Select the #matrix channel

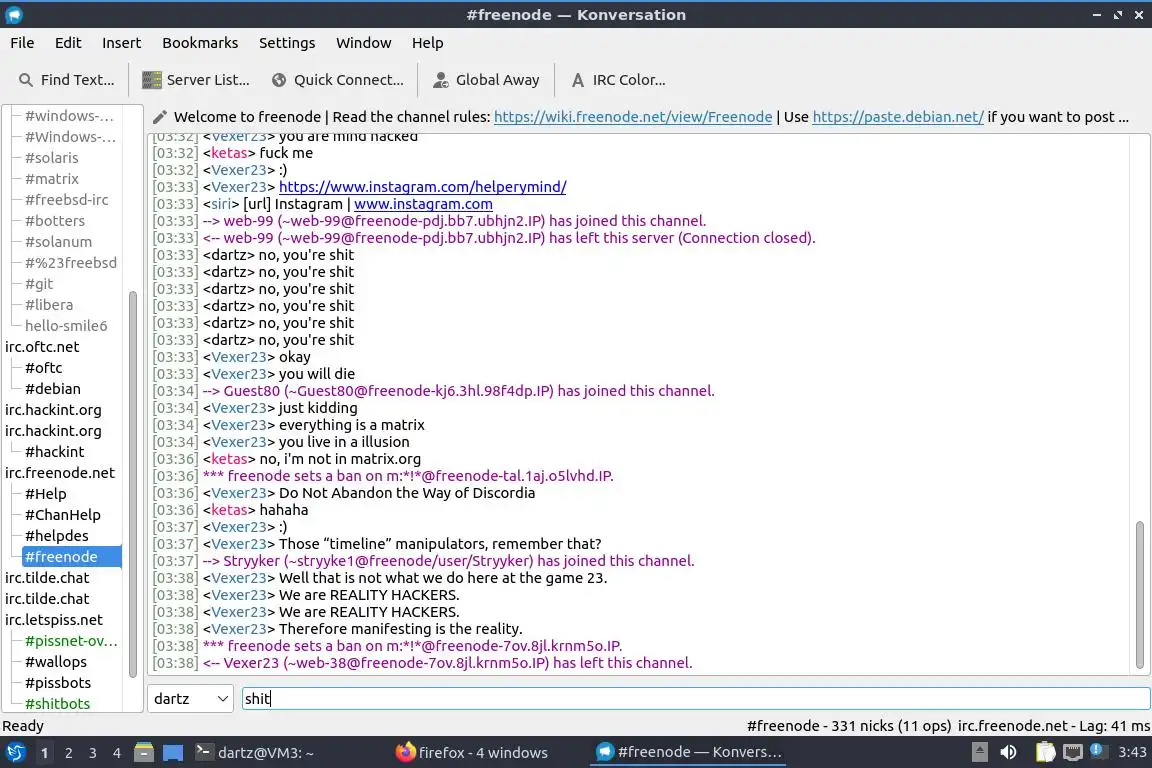pos(51,179)
